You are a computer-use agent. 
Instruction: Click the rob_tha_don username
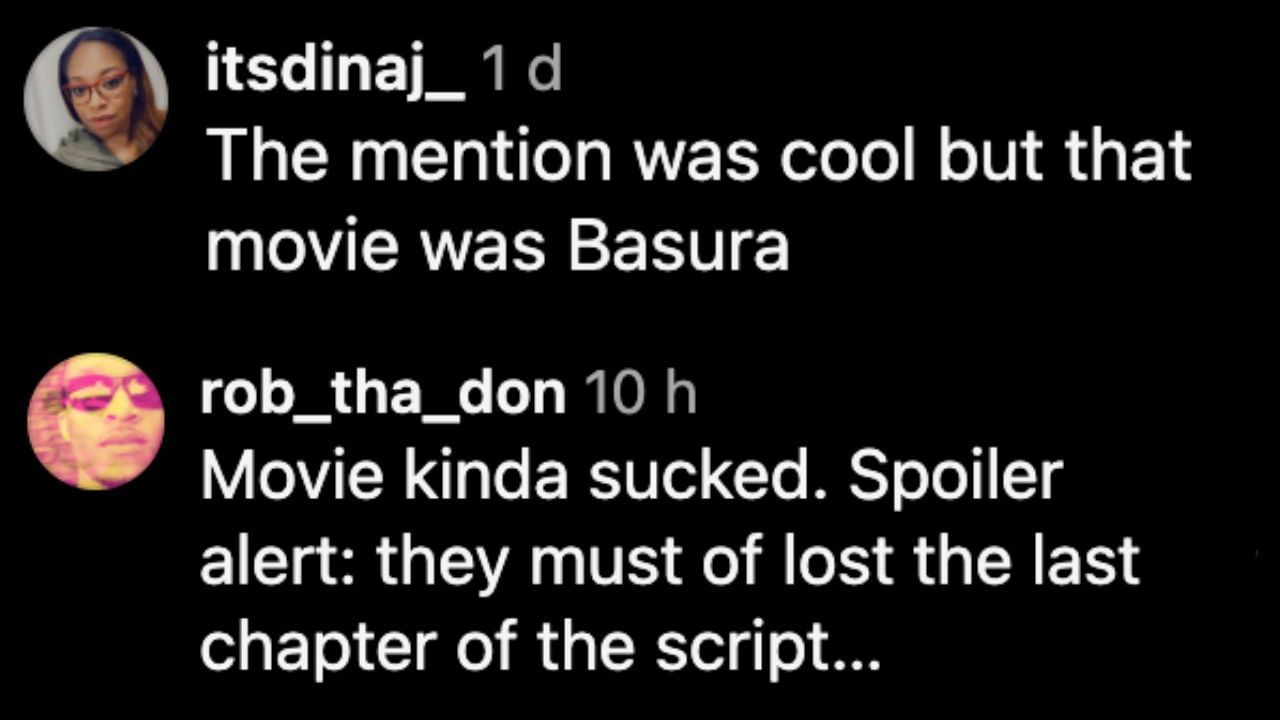pos(383,394)
